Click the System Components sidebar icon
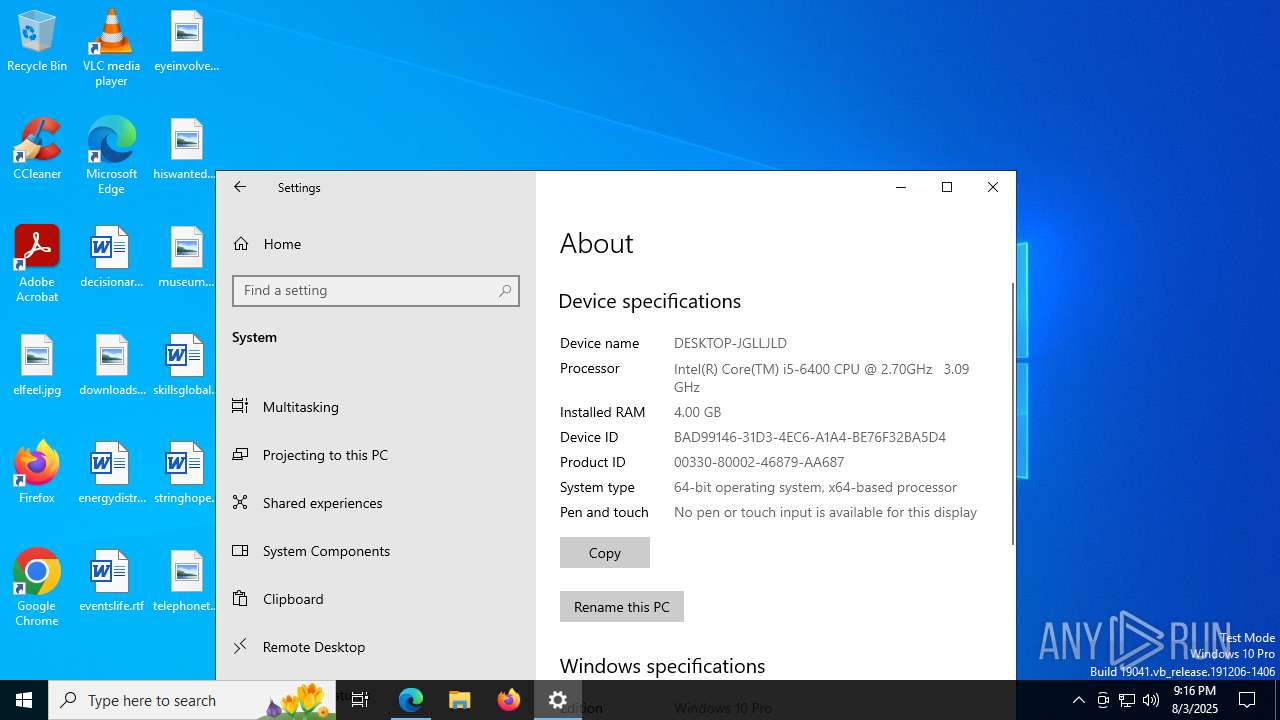The height and width of the screenshot is (720, 1280). click(240, 550)
